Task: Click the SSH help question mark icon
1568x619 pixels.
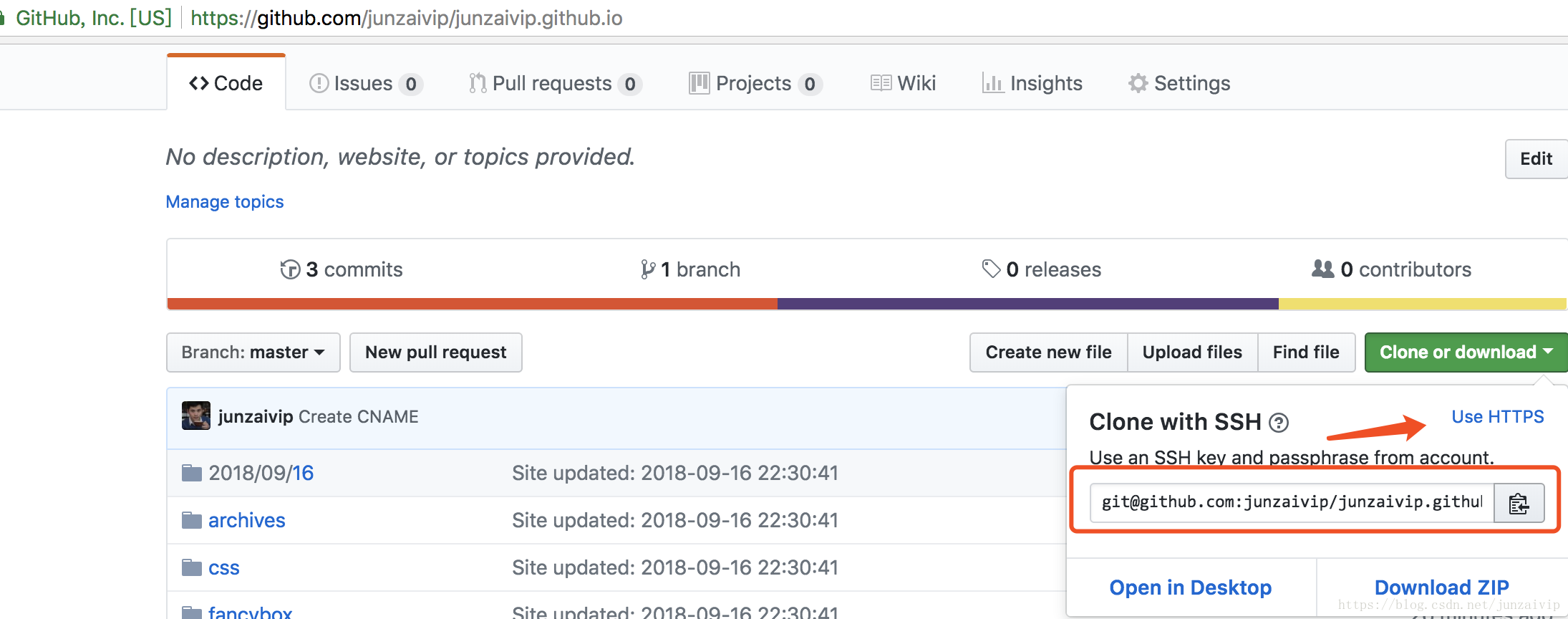Action: click(x=1279, y=423)
